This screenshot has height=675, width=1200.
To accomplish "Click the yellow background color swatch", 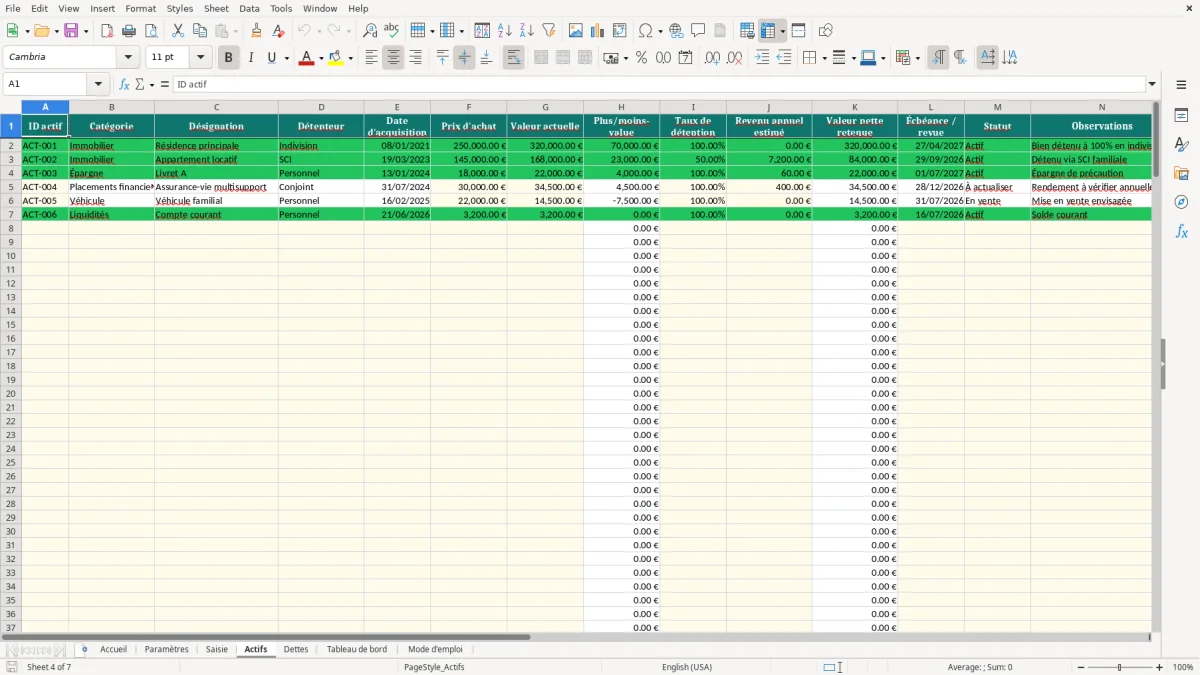I will [x=336, y=58].
